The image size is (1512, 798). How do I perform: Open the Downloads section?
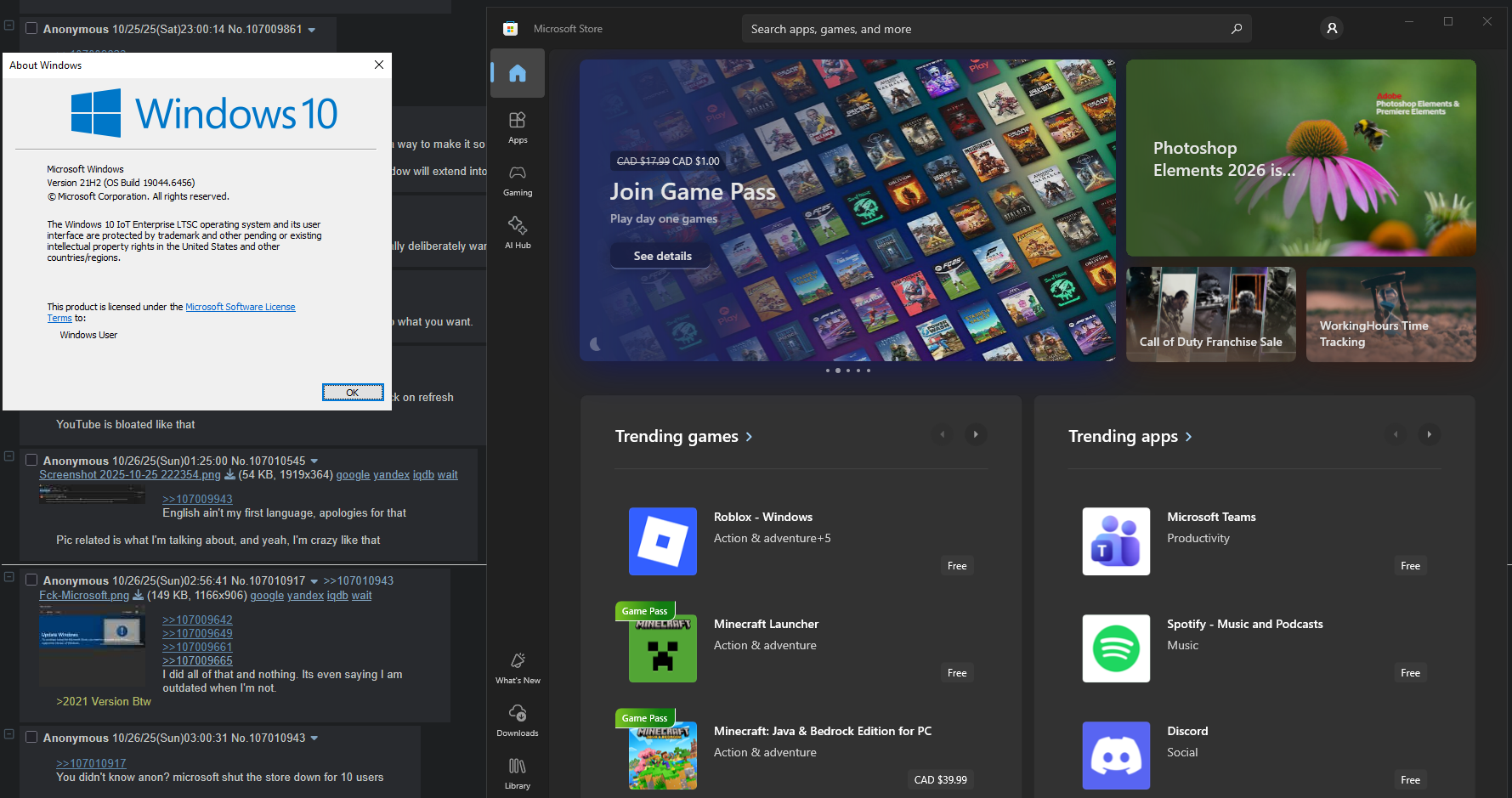point(518,721)
